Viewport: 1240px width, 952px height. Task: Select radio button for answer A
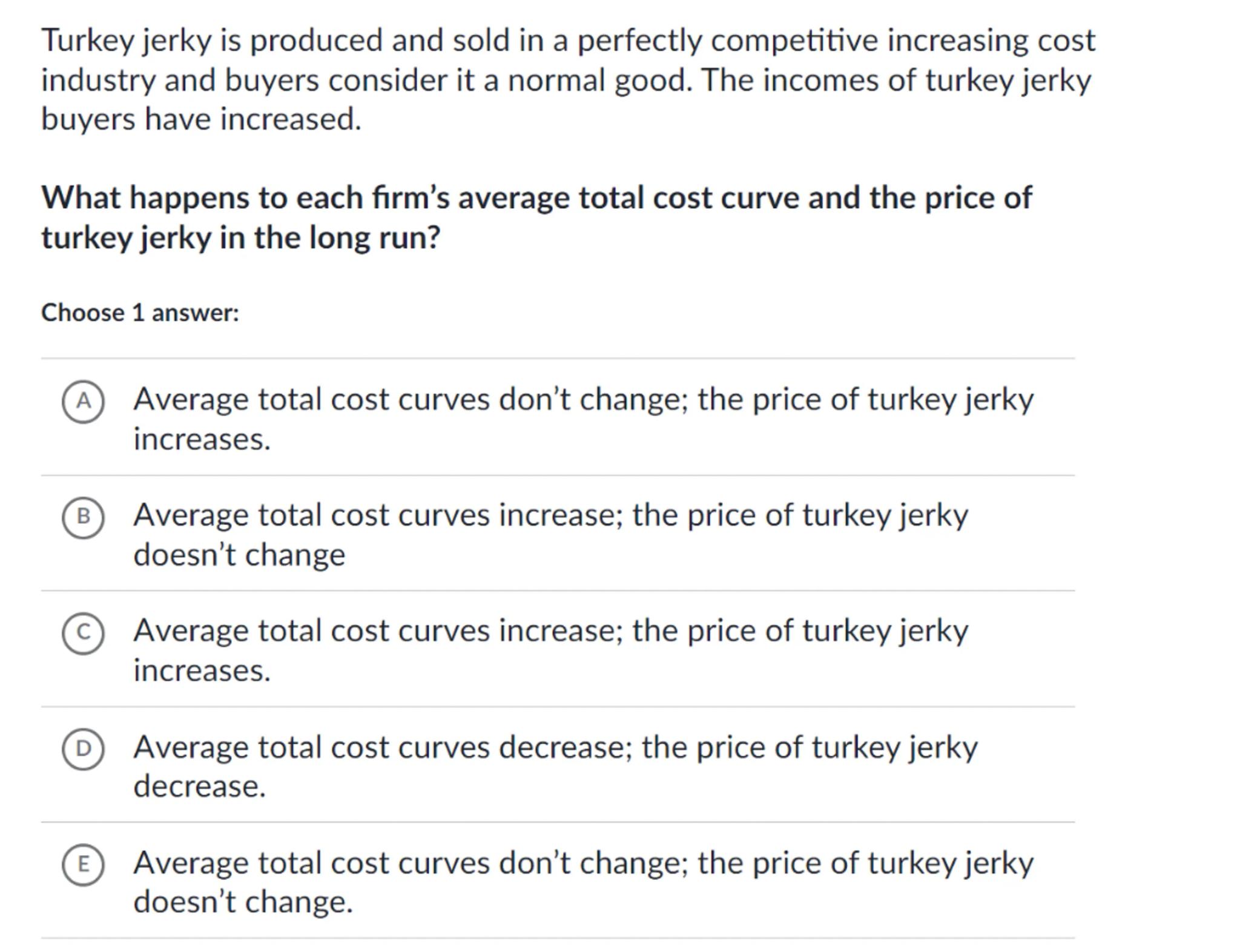click(83, 402)
